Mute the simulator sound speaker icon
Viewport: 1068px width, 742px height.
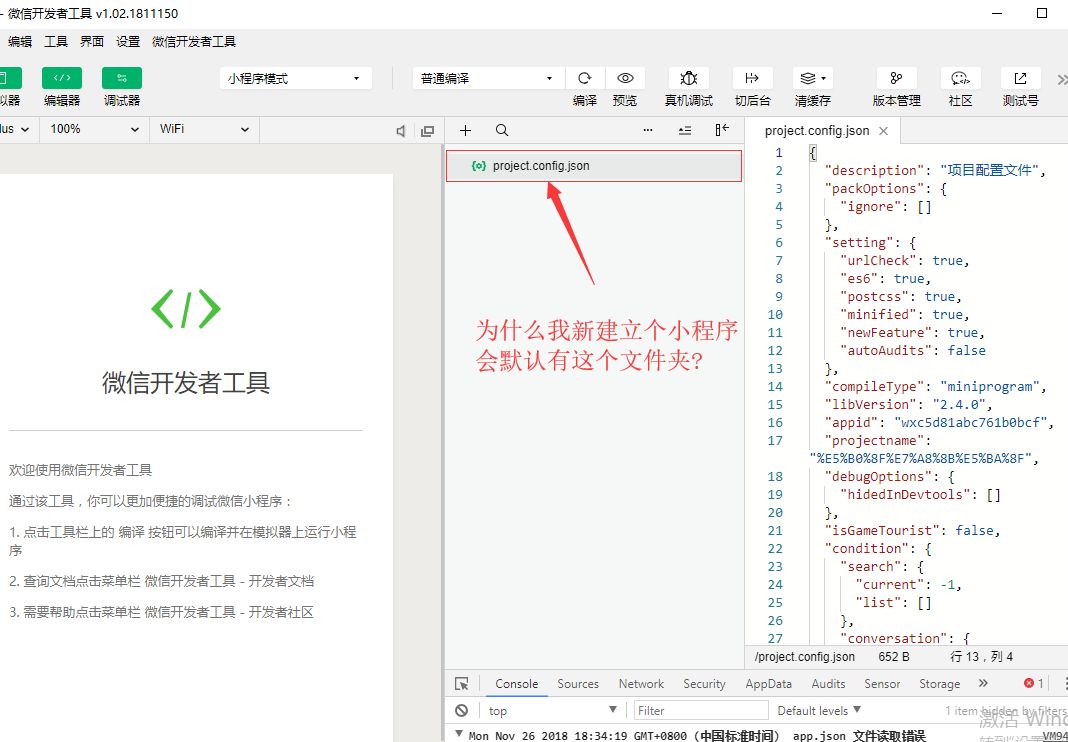[x=401, y=131]
